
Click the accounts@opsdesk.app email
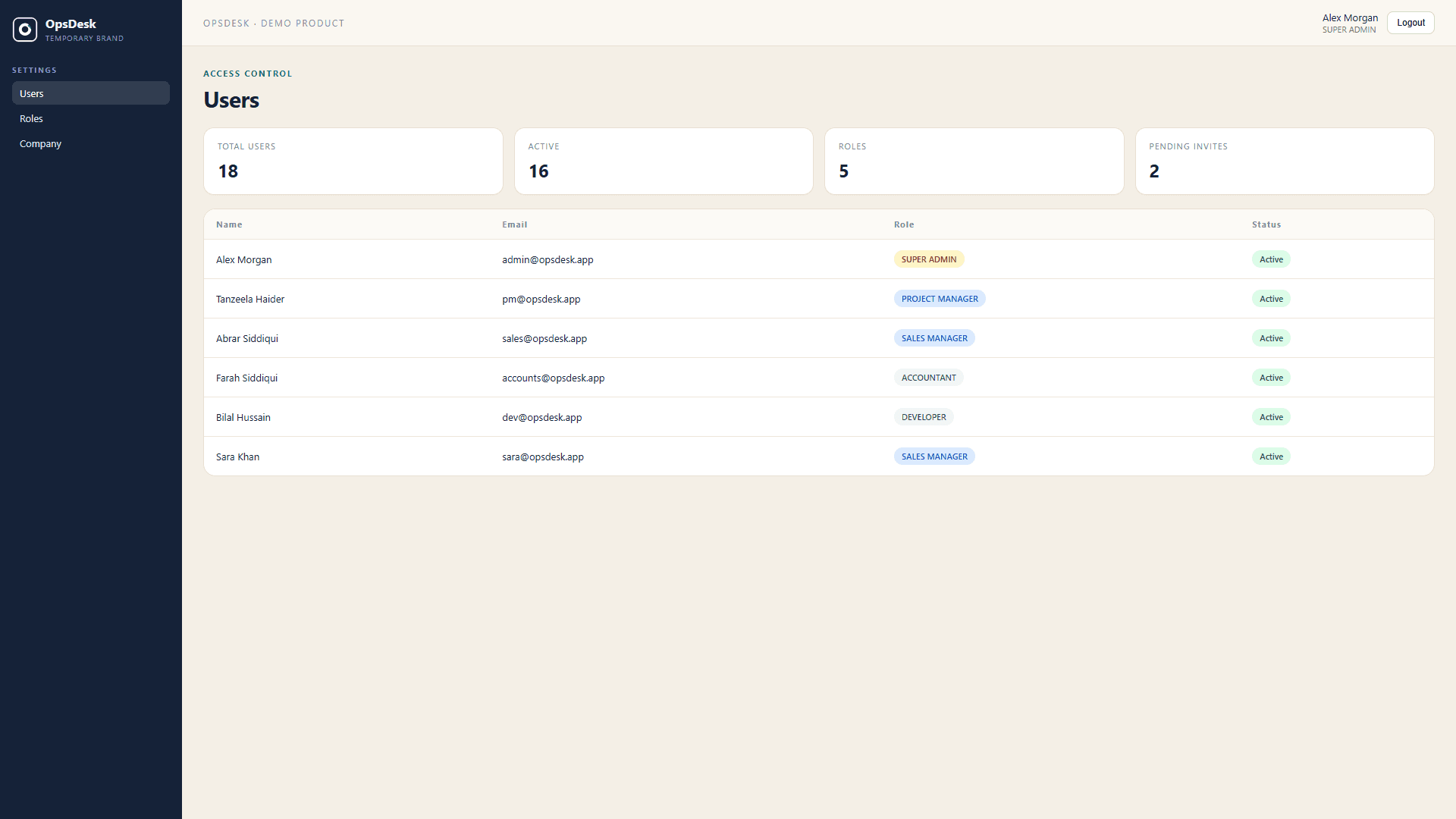pyautogui.click(x=553, y=378)
